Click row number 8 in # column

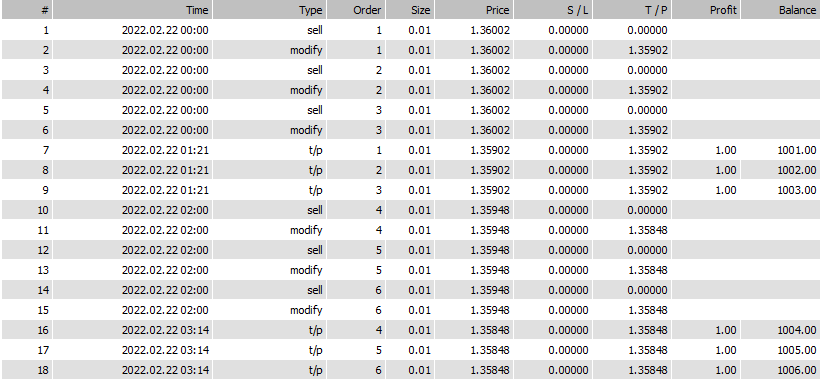point(46,170)
